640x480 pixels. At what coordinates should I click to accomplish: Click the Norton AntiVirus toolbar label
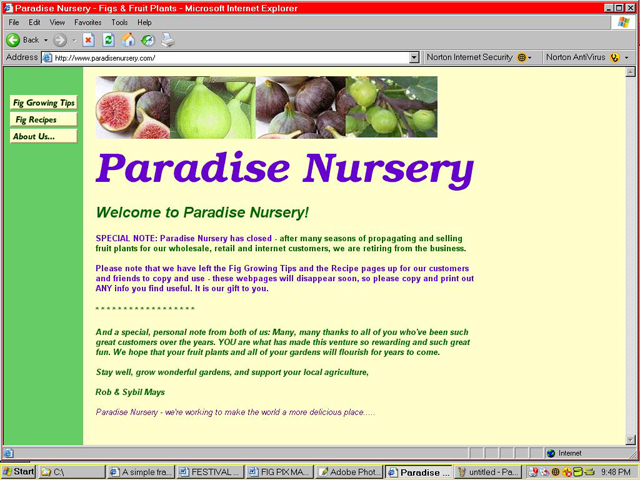click(576, 57)
